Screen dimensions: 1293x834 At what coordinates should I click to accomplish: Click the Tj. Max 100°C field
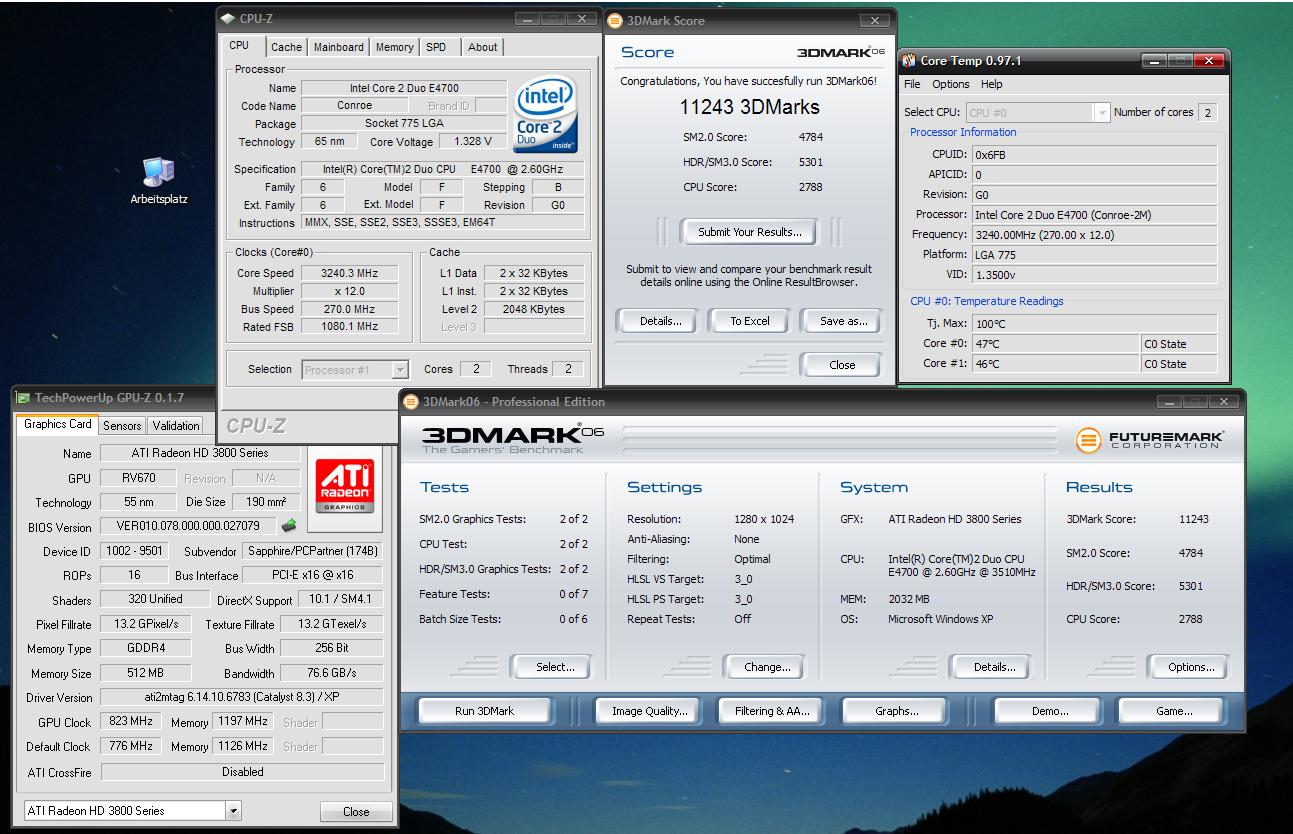tap(1094, 324)
